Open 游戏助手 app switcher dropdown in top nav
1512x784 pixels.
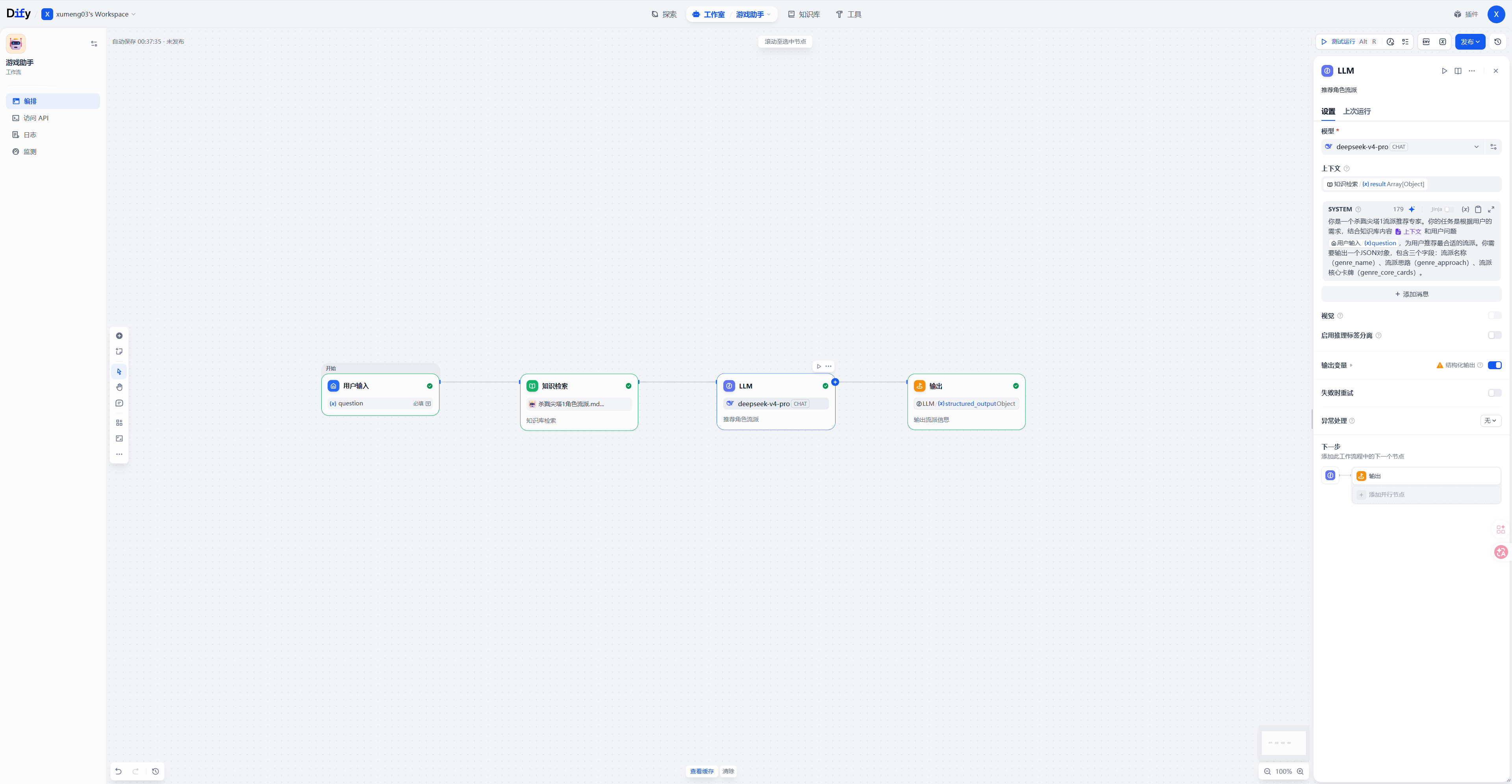[753, 14]
